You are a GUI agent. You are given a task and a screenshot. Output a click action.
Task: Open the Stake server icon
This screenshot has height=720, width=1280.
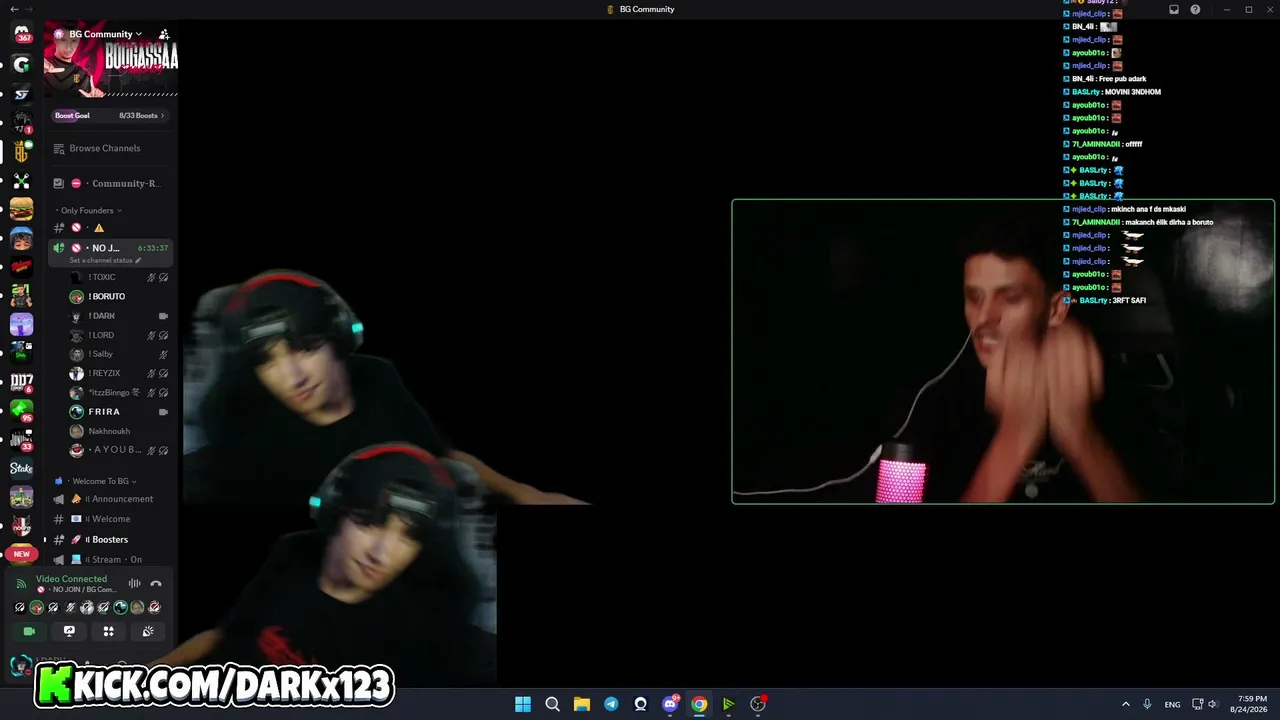point(21,468)
